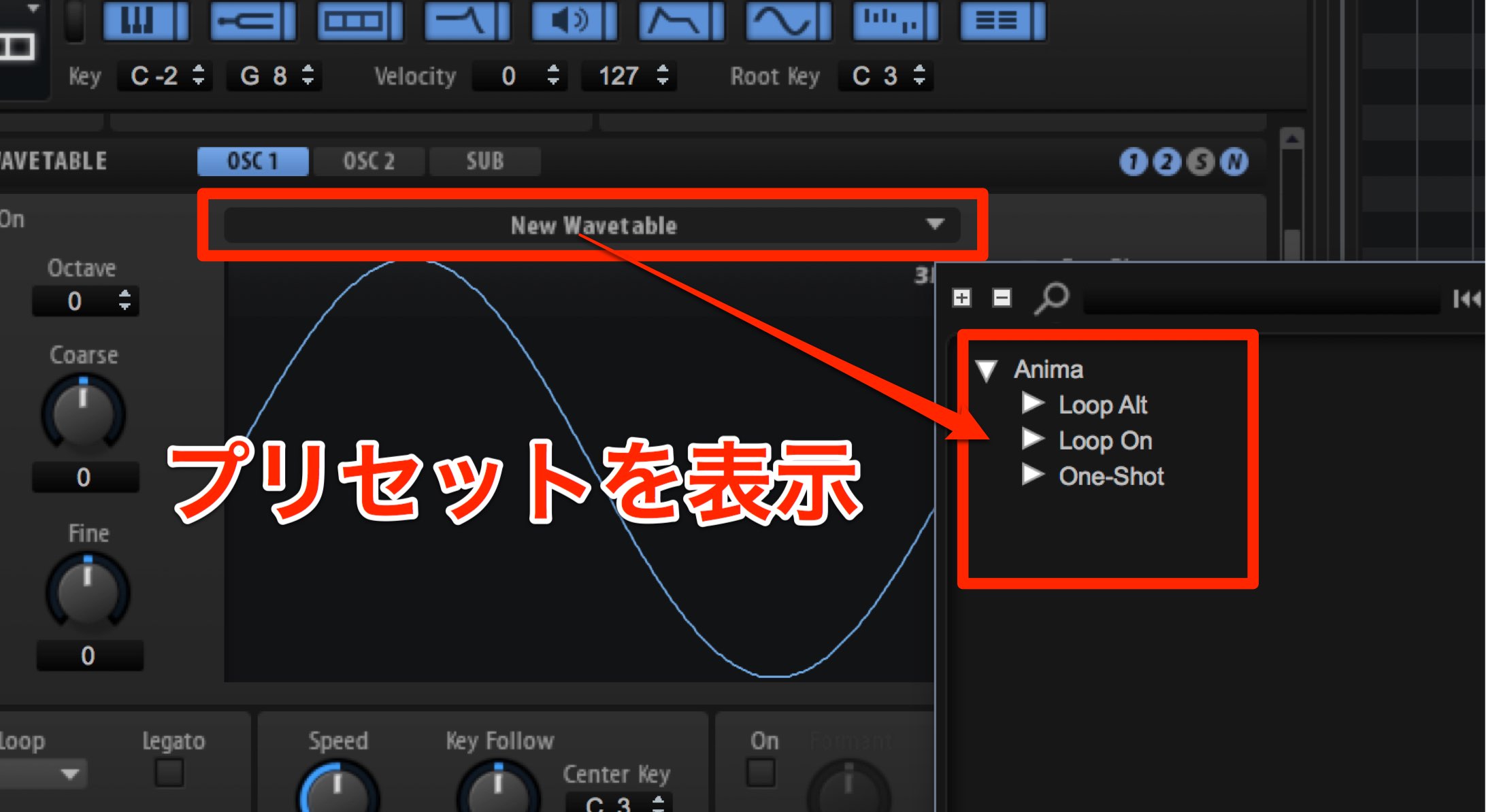Screen dimensions: 1486x812
Task: Toggle the noise N indicator
Action: point(1234,162)
